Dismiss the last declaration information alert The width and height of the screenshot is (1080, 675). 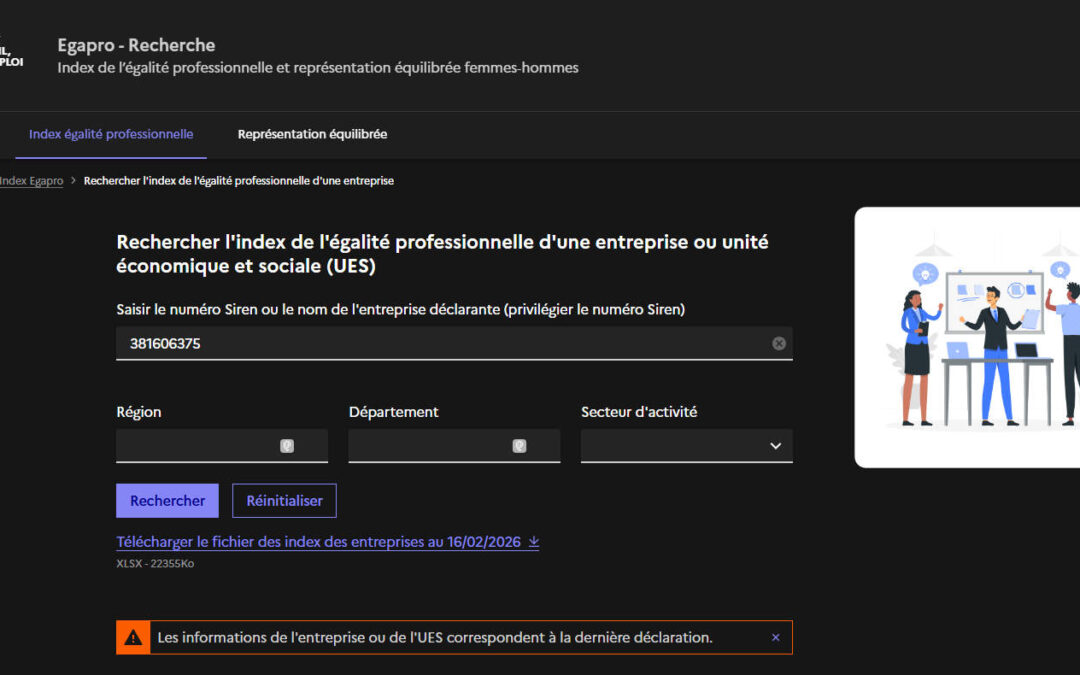775,637
